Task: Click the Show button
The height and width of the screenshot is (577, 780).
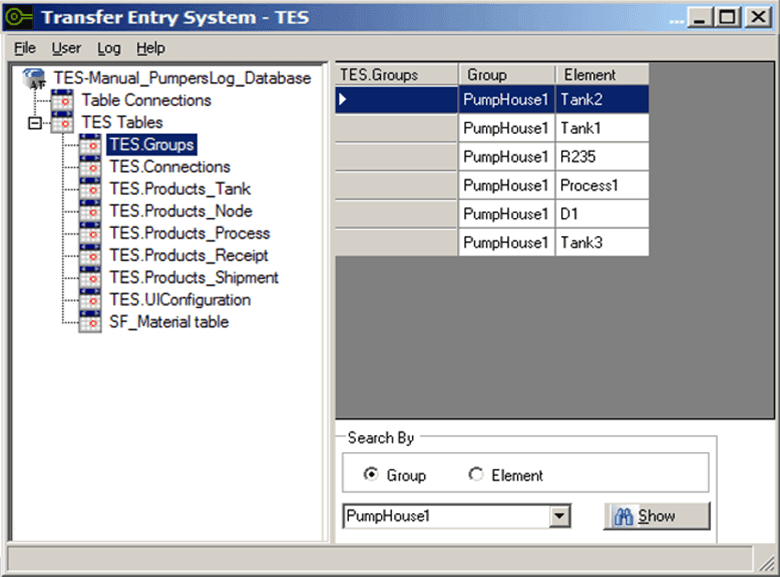Action: [x=657, y=516]
